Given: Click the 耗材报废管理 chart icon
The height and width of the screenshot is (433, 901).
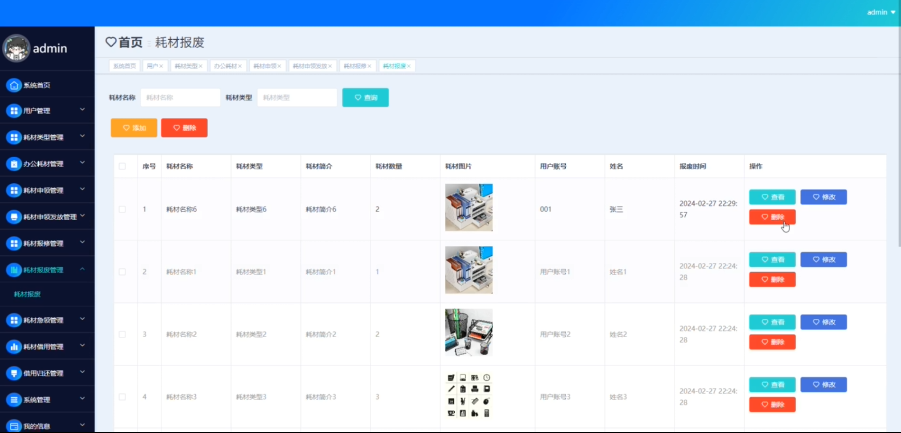Looking at the screenshot, I should tap(14, 269).
